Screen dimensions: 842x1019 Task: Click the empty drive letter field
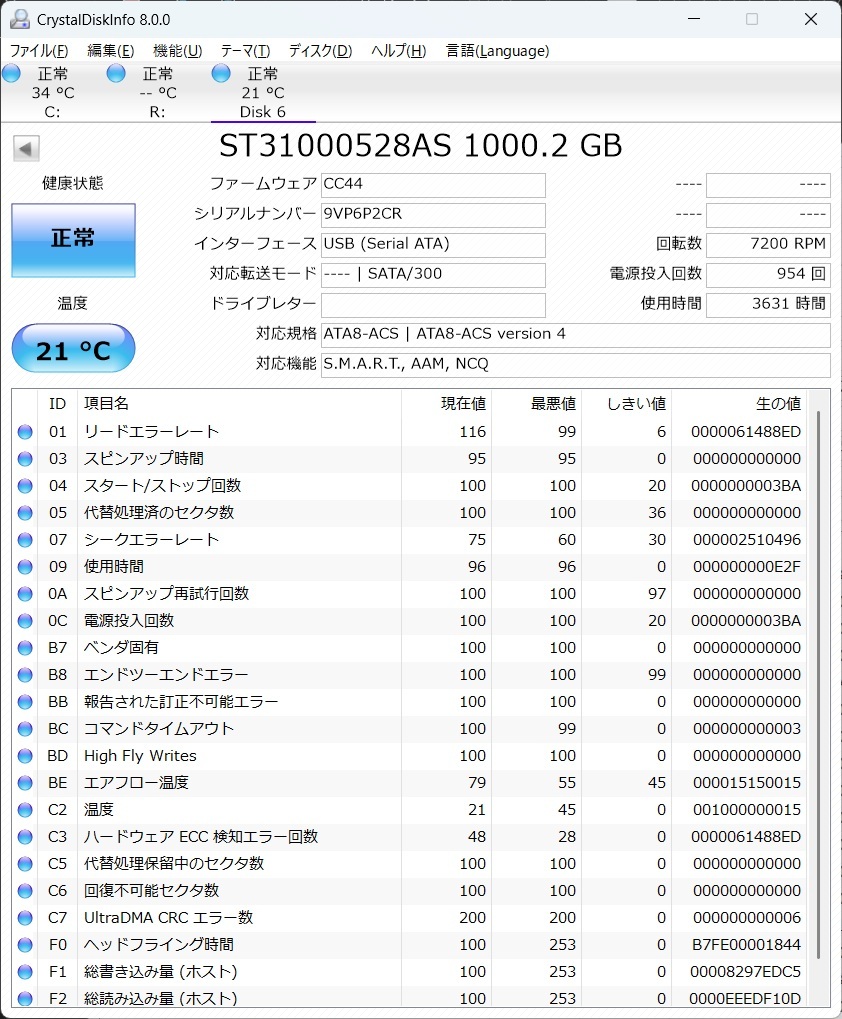(433, 304)
